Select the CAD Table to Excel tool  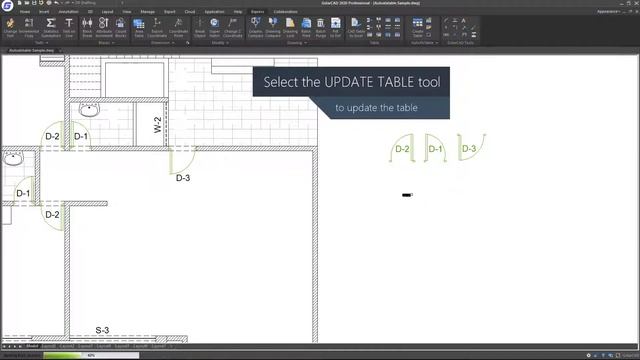356,27
